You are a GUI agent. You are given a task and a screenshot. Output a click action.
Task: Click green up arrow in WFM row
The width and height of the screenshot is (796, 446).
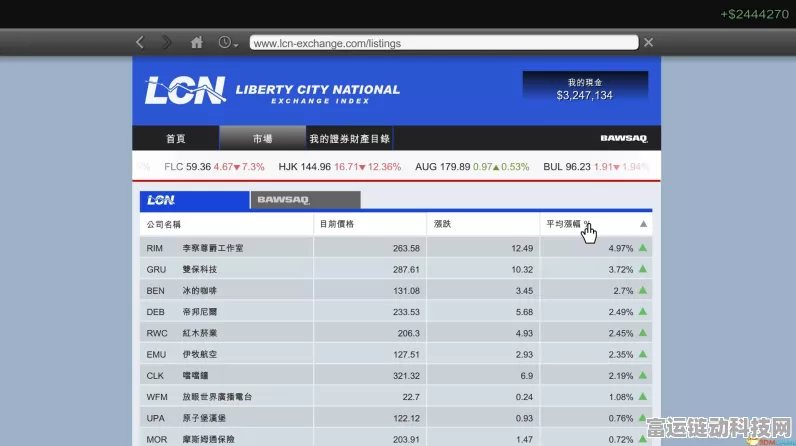(x=643, y=397)
